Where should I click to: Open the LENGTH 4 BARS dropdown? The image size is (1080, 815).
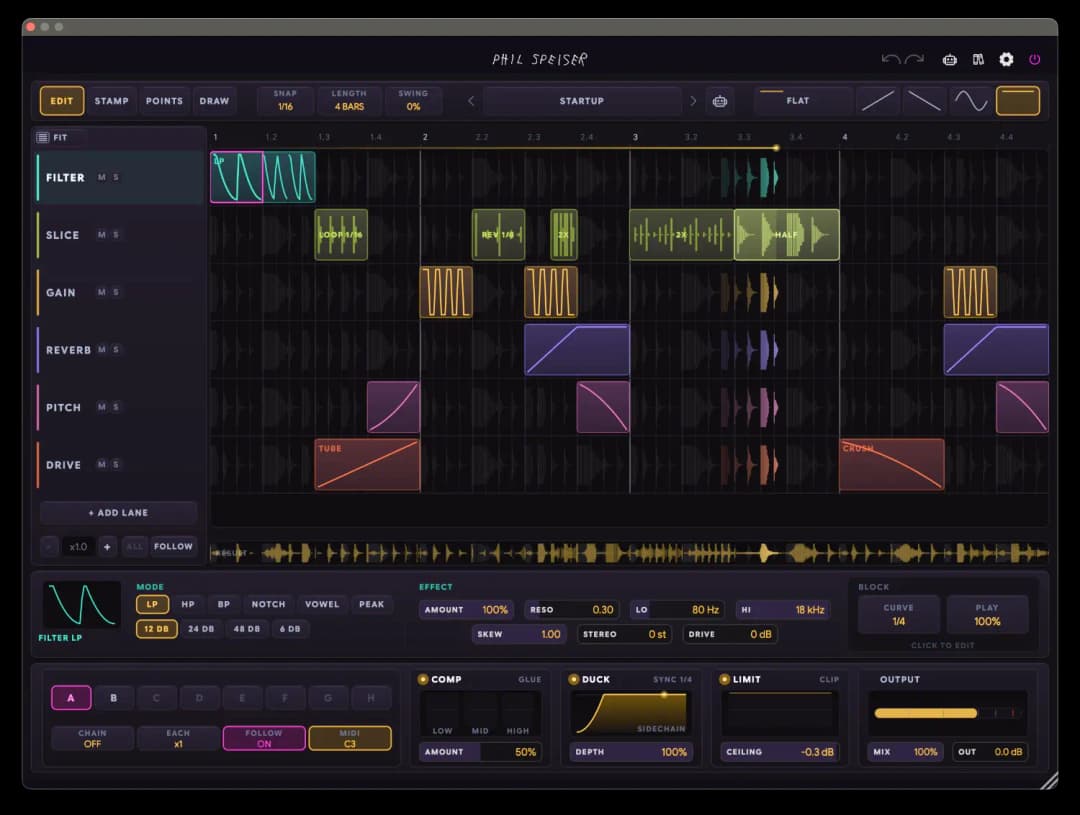(x=349, y=101)
